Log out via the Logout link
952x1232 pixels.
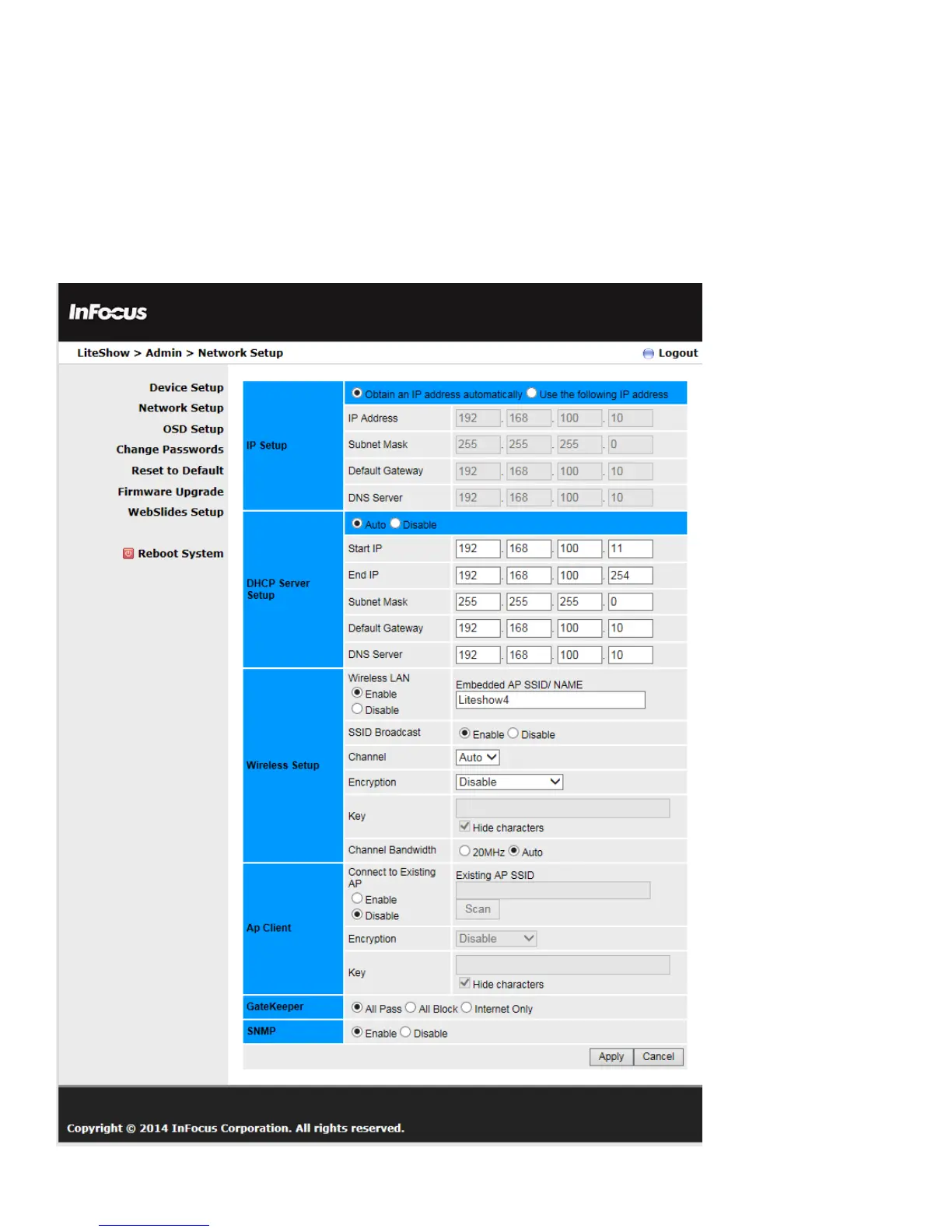coord(677,353)
